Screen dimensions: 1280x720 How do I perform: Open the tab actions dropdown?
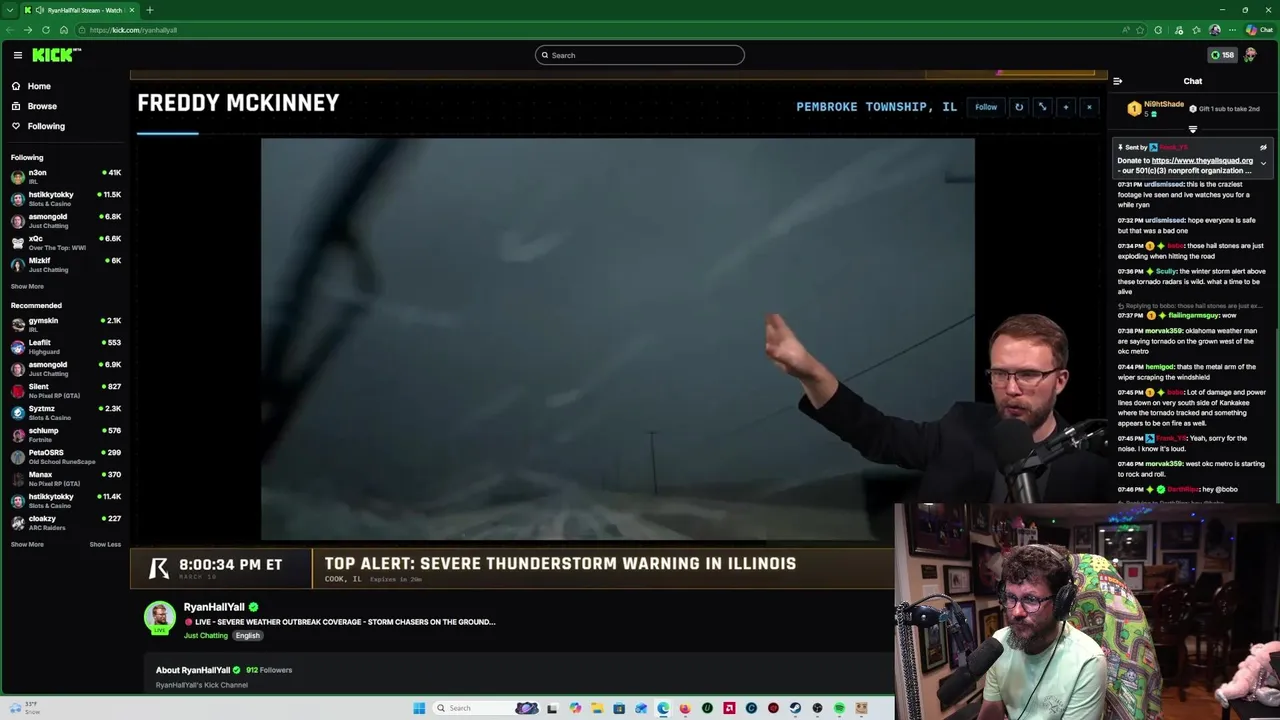(9, 10)
